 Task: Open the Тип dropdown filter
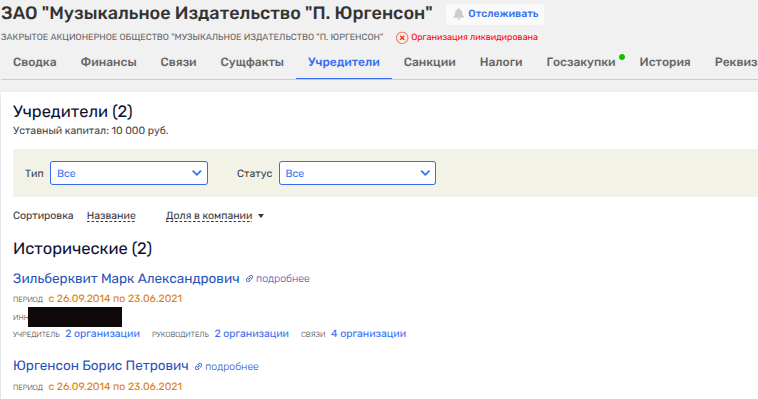coord(129,173)
